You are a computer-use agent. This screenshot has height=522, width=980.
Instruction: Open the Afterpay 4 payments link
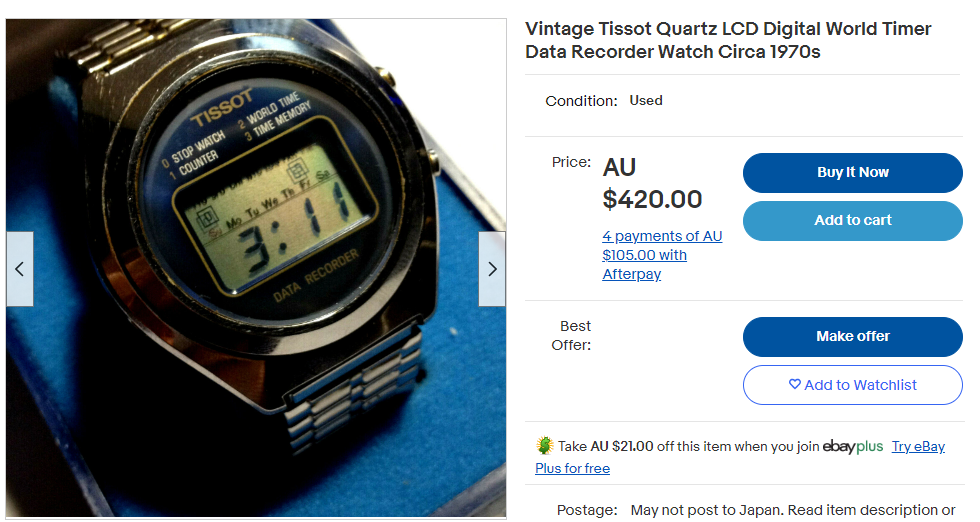tap(662, 255)
